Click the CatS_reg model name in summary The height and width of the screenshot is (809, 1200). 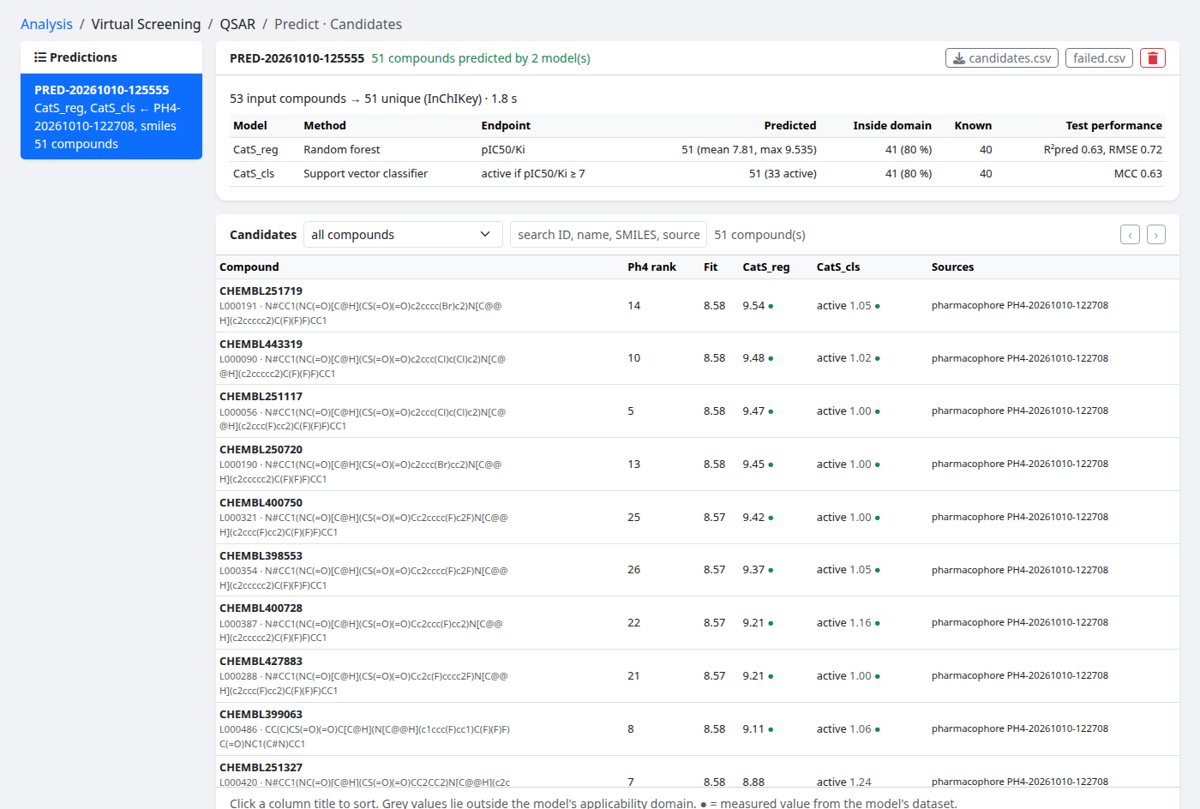point(258,150)
